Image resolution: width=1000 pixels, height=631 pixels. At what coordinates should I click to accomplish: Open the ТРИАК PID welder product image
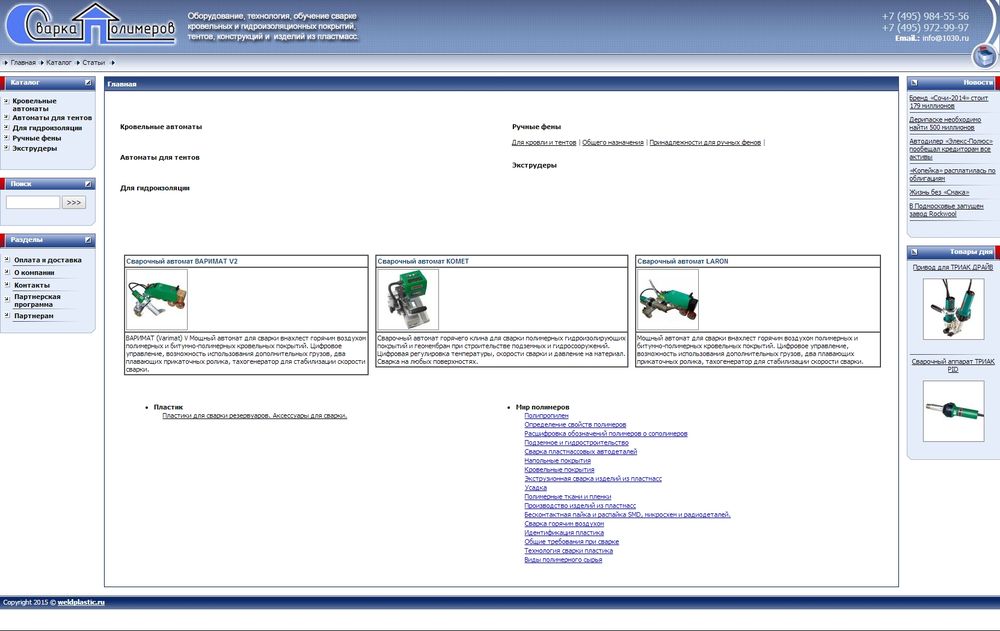[x=953, y=410]
